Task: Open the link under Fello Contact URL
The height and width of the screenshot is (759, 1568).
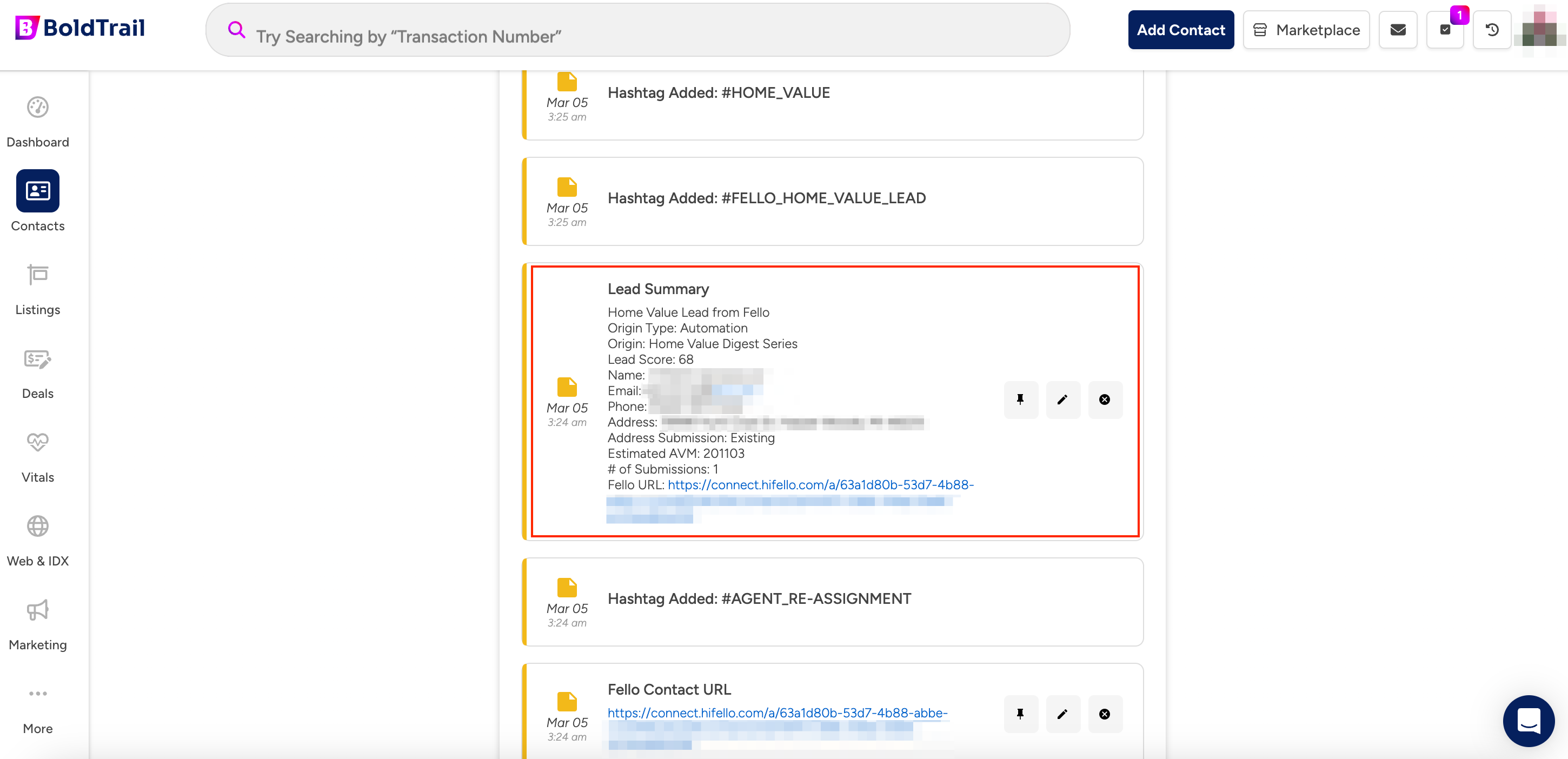Action: pos(778,713)
